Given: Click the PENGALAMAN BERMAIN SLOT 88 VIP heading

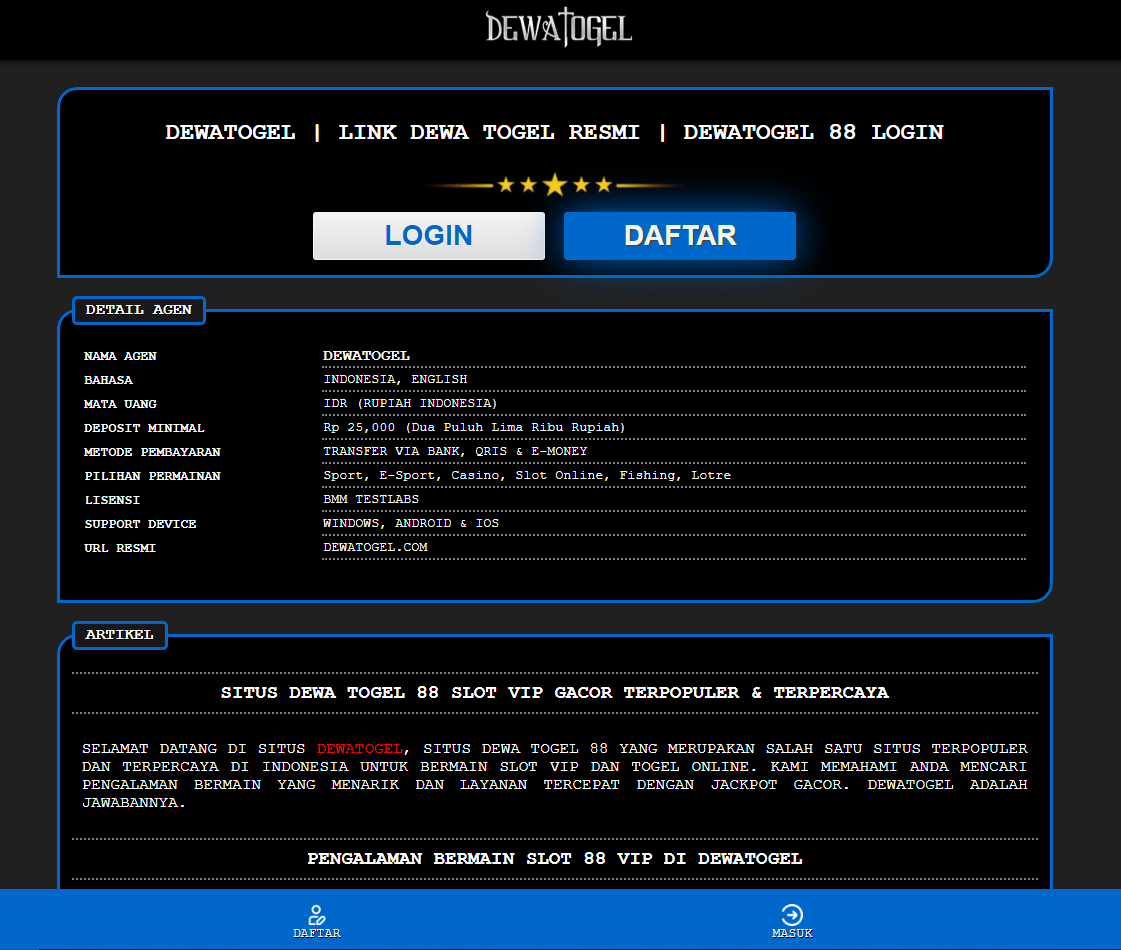Looking at the screenshot, I should 554,859.
